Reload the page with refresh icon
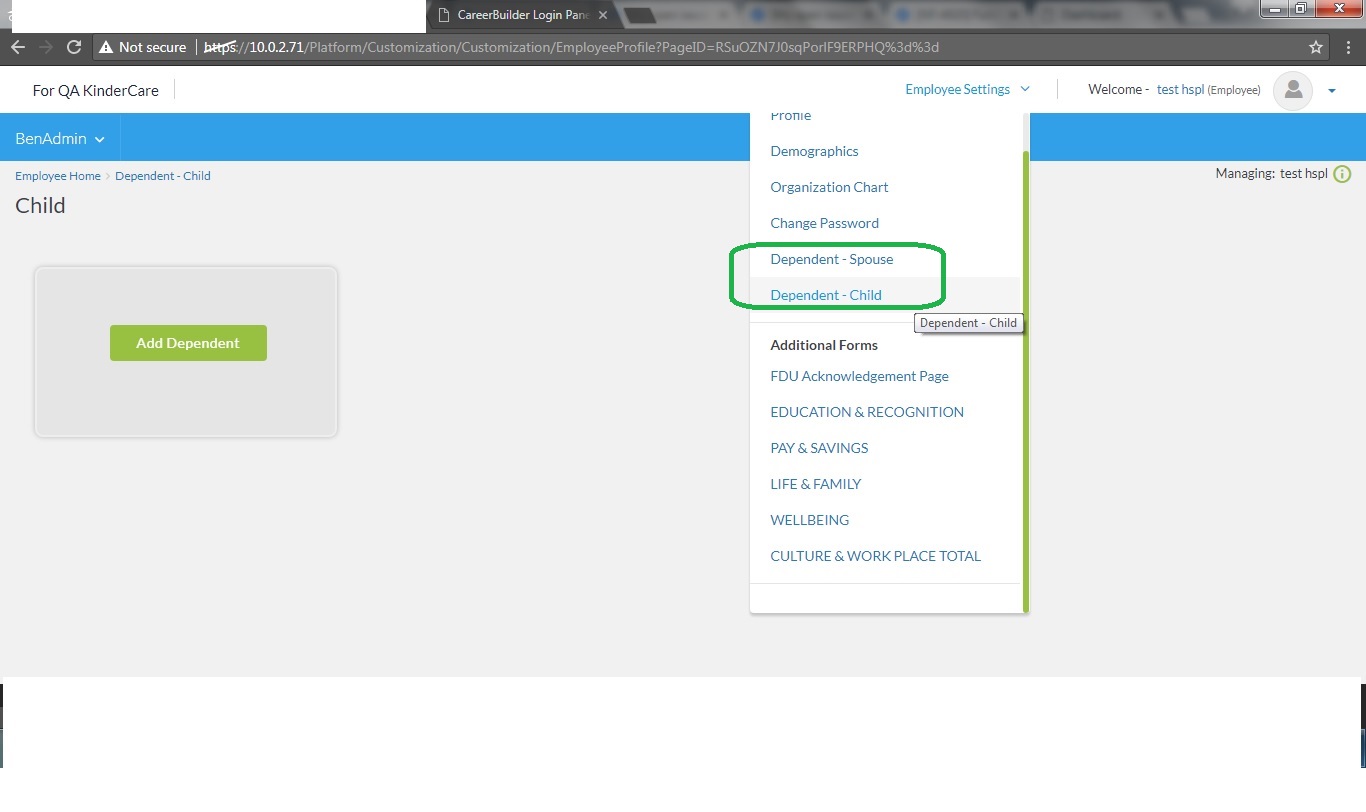The height and width of the screenshot is (812, 1366). (73, 47)
